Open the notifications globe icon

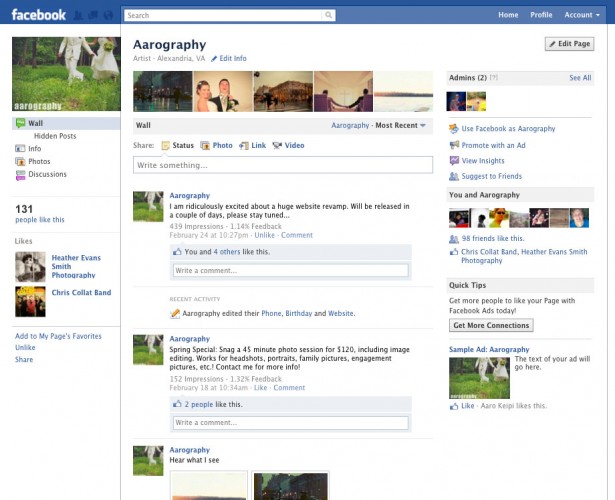tap(108, 15)
